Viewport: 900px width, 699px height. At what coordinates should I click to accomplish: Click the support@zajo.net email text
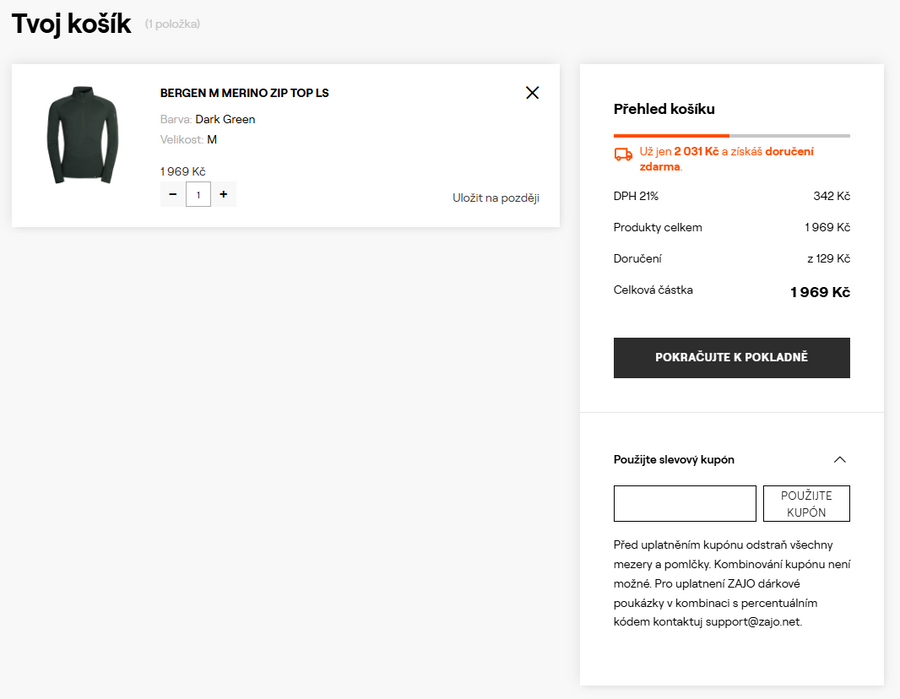click(x=751, y=622)
